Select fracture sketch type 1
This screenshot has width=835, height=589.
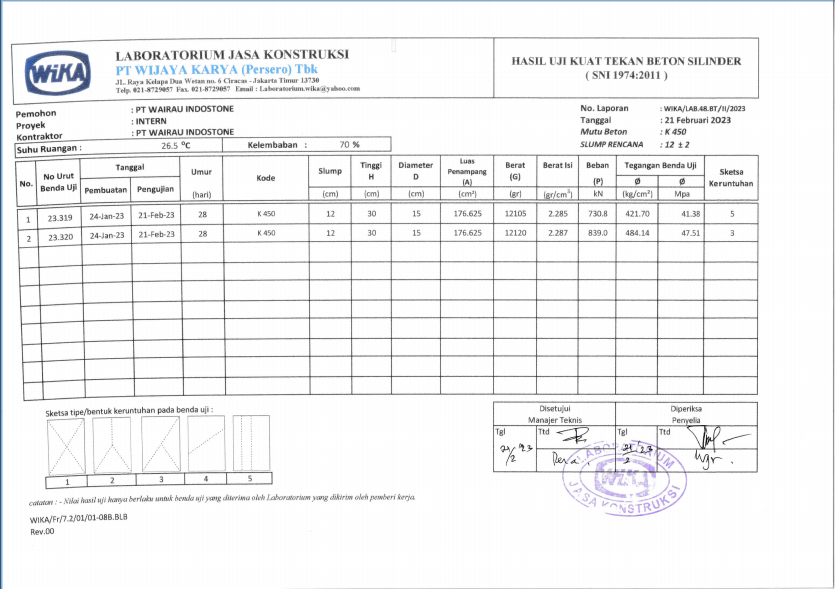pos(66,445)
